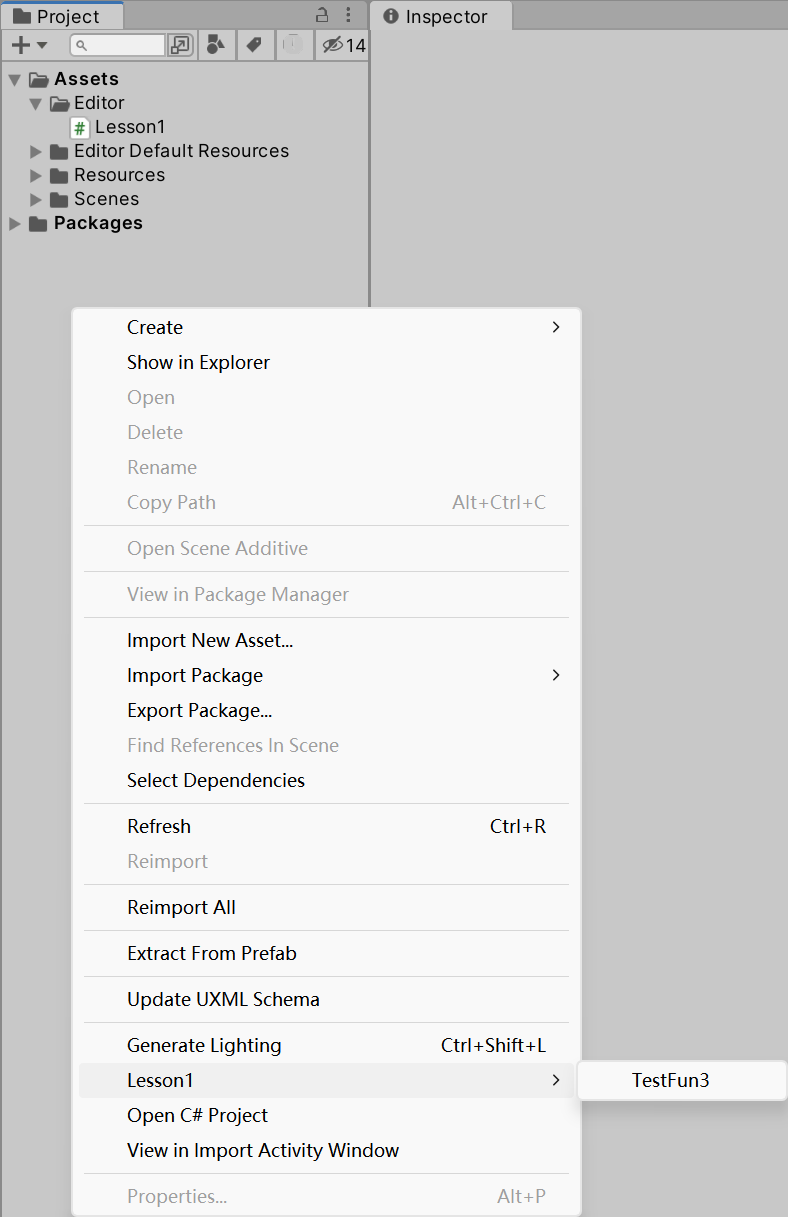Click the Editor open folder icon
Viewport: 788px width, 1217px height.
tap(60, 104)
